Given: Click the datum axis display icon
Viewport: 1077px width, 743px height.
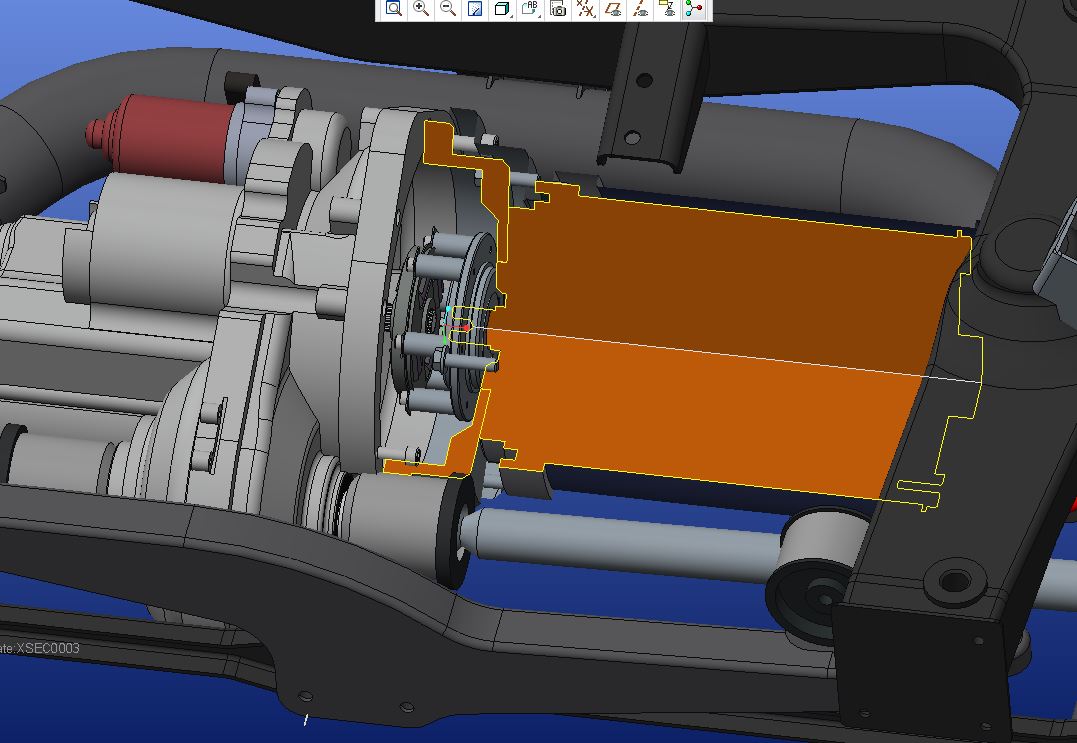Looking at the screenshot, I should pyautogui.click(x=638, y=10).
